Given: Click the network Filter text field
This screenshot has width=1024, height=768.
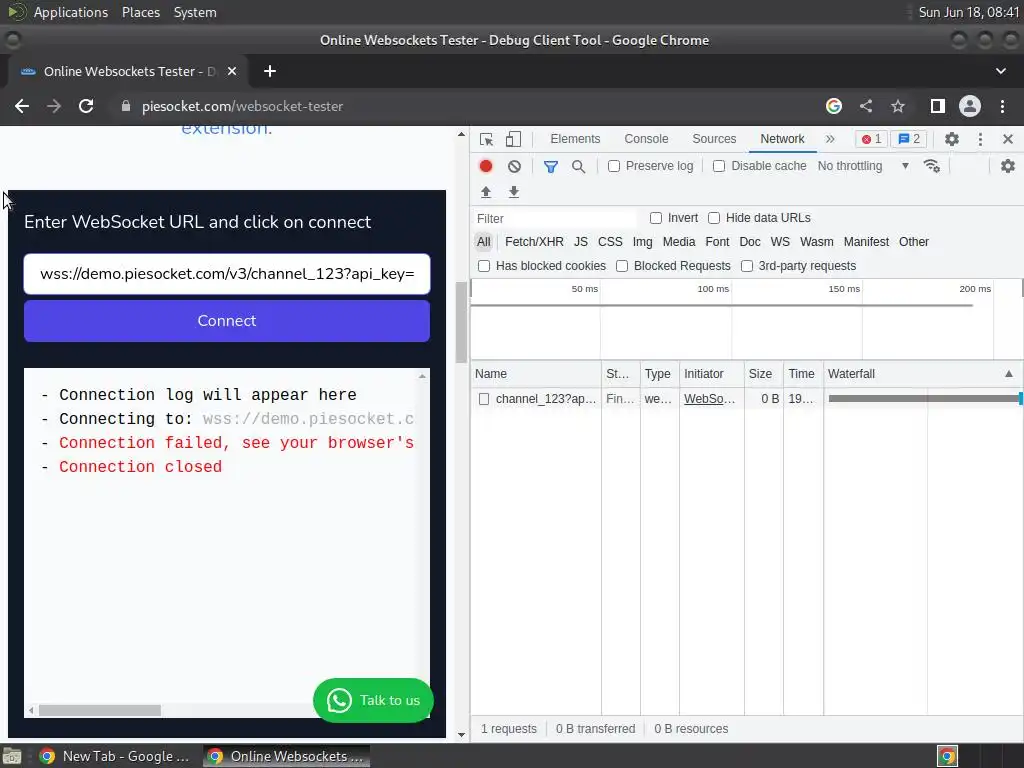Looking at the screenshot, I should 555,218.
